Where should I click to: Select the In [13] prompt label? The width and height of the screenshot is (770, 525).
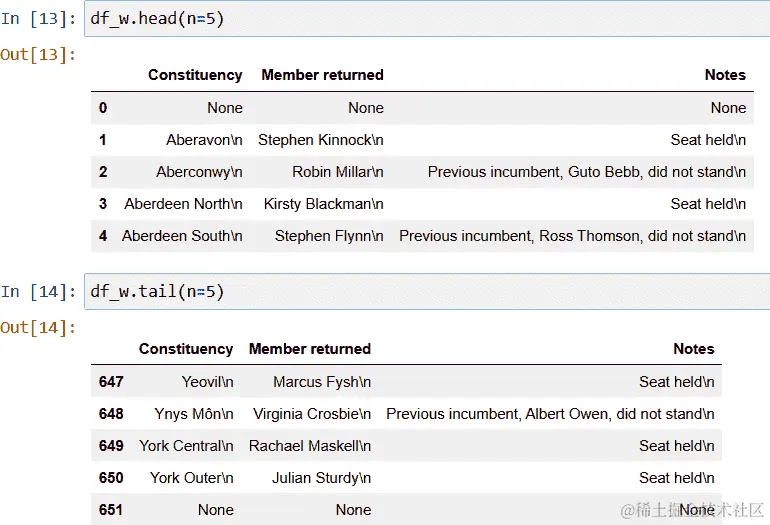tap(38, 19)
